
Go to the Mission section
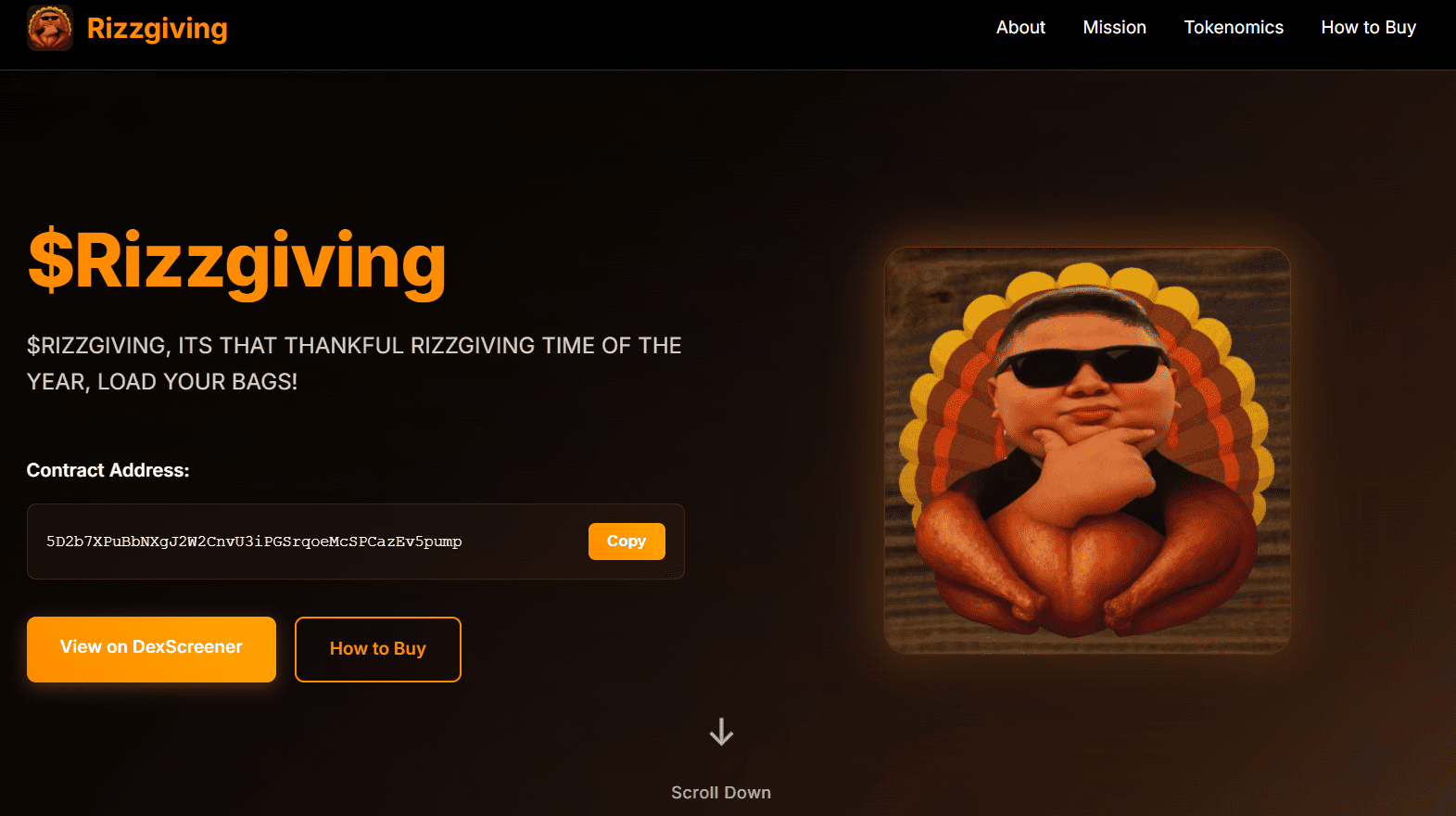pyautogui.click(x=1114, y=28)
